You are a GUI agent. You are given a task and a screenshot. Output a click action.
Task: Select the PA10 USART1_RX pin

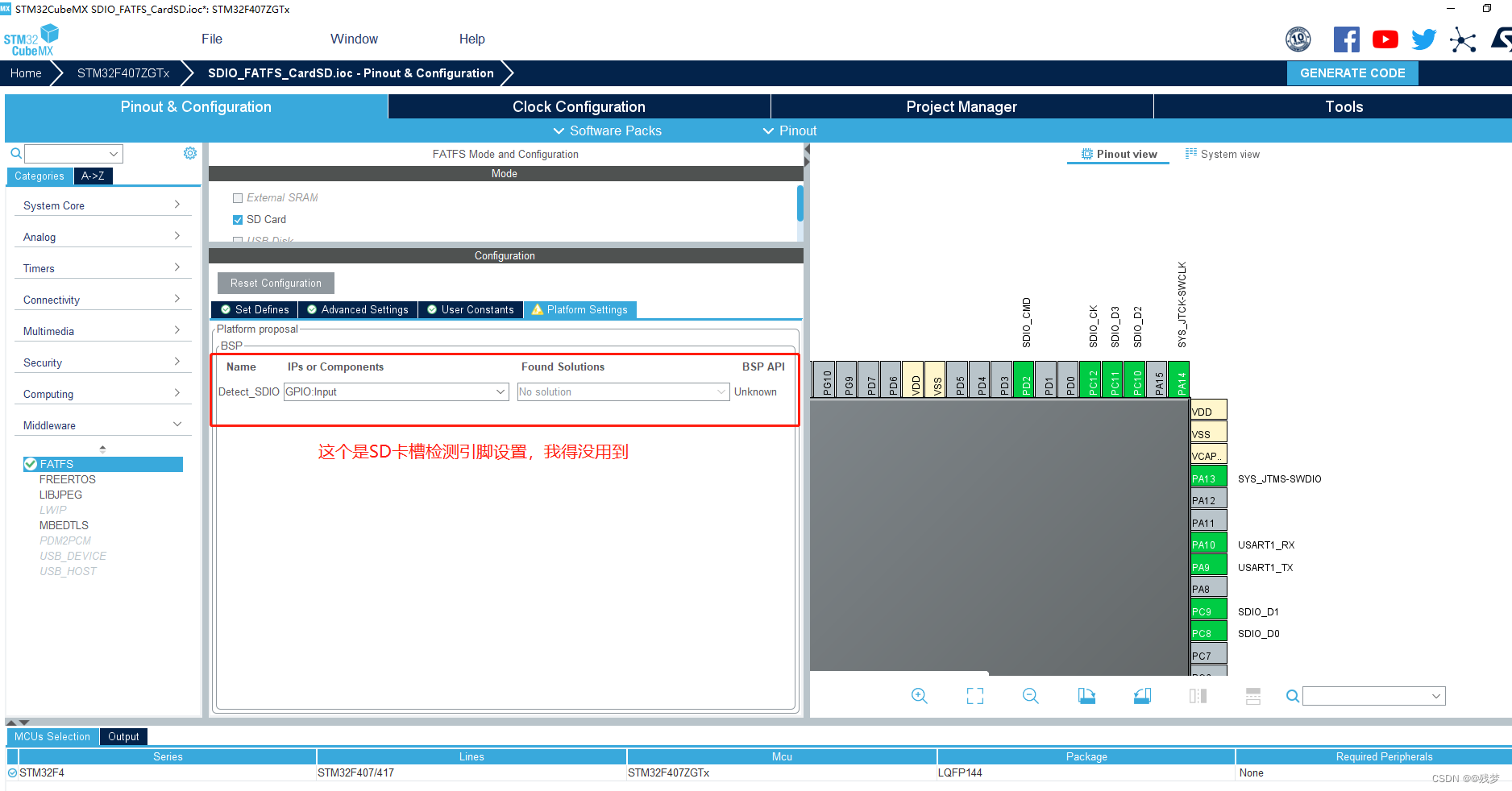[x=1208, y=543]
